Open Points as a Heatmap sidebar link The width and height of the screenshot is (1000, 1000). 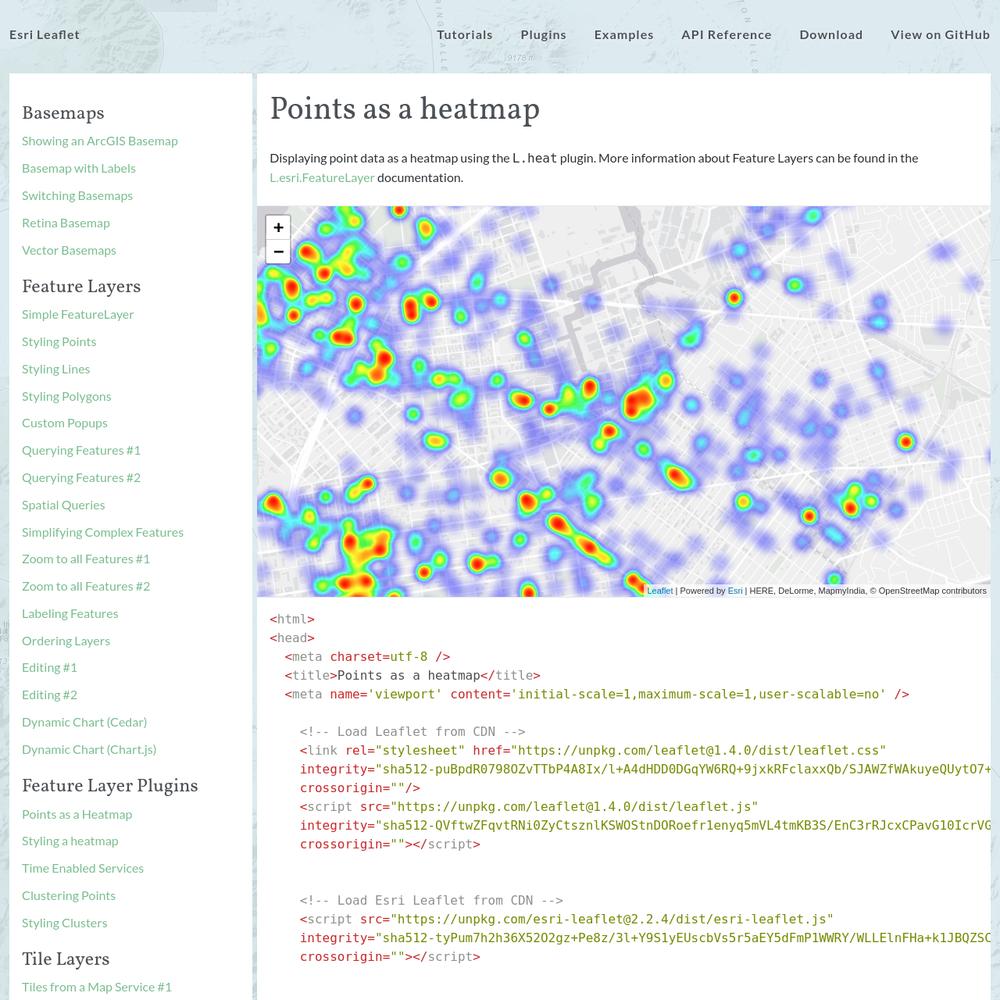point(77,815)
